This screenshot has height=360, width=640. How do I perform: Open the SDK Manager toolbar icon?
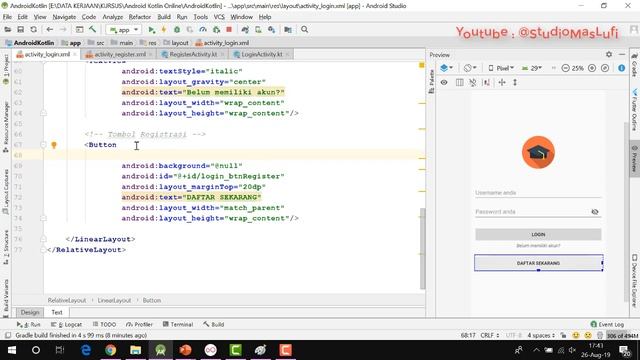pyautogui.click(x=271, y=29)
